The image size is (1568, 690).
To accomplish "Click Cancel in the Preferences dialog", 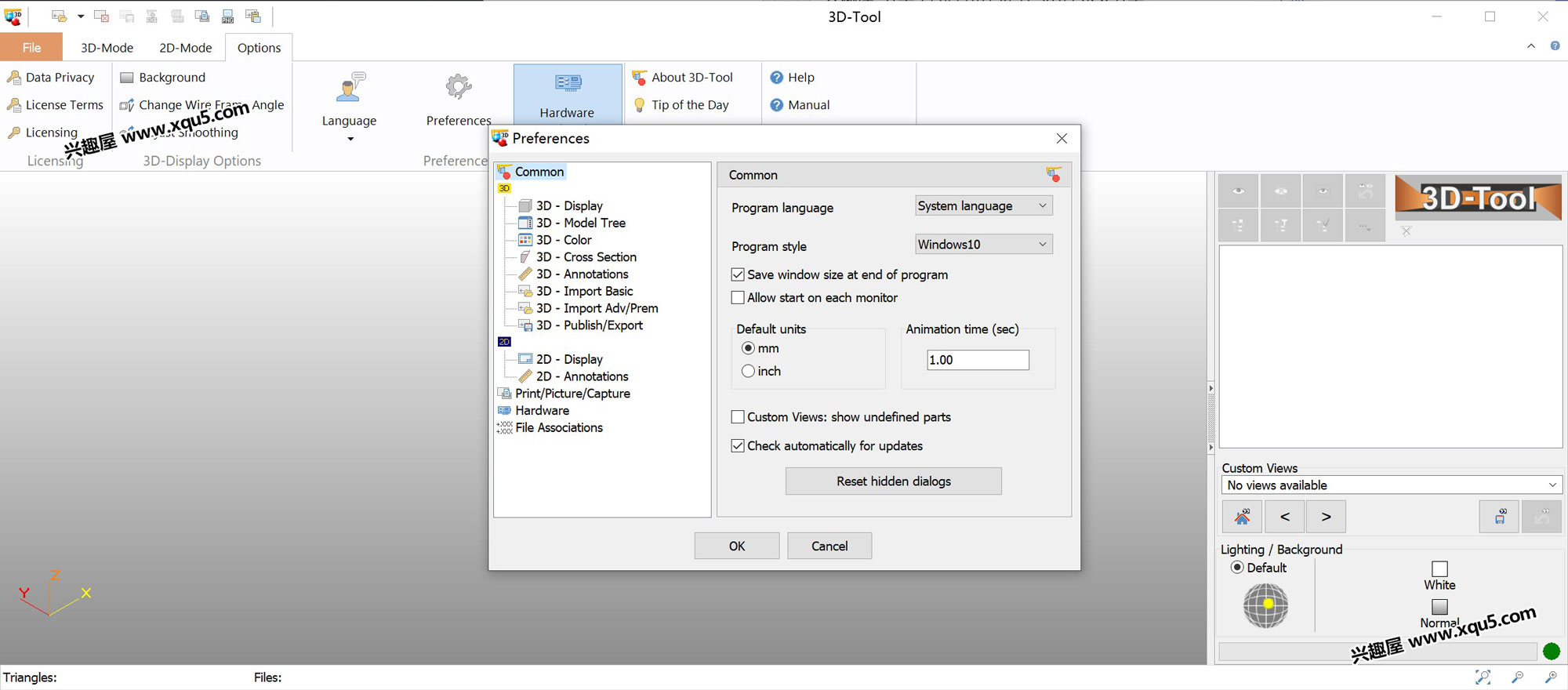I will (x=829, y=546).
